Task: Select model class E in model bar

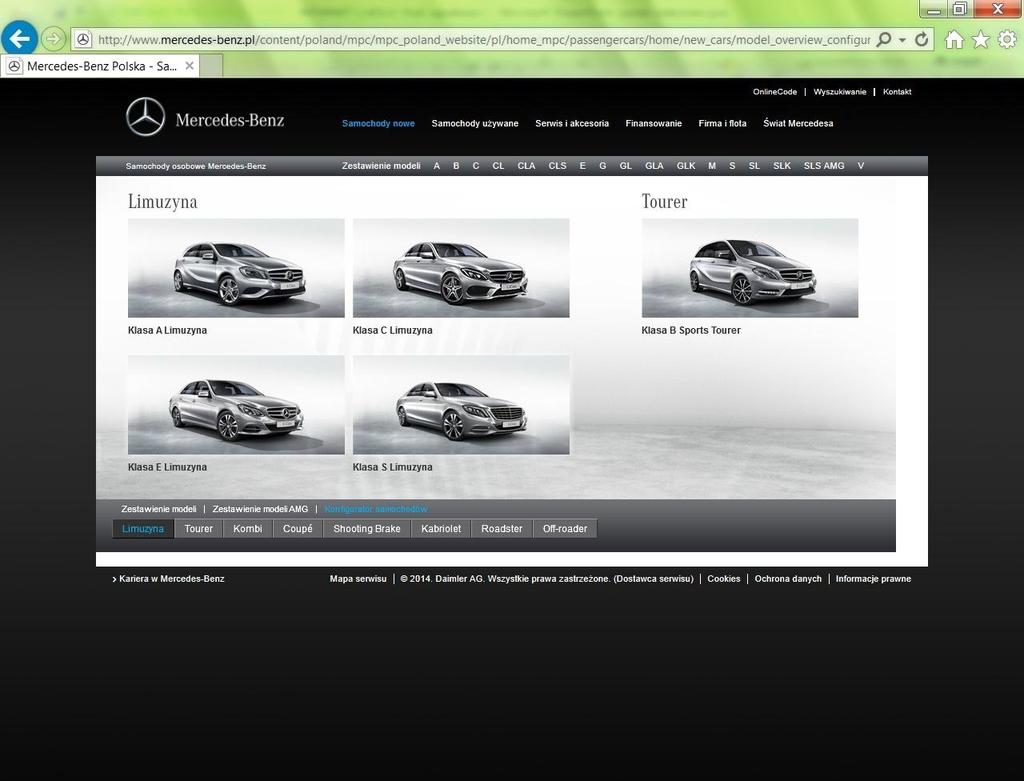Action: click(583, 166)
